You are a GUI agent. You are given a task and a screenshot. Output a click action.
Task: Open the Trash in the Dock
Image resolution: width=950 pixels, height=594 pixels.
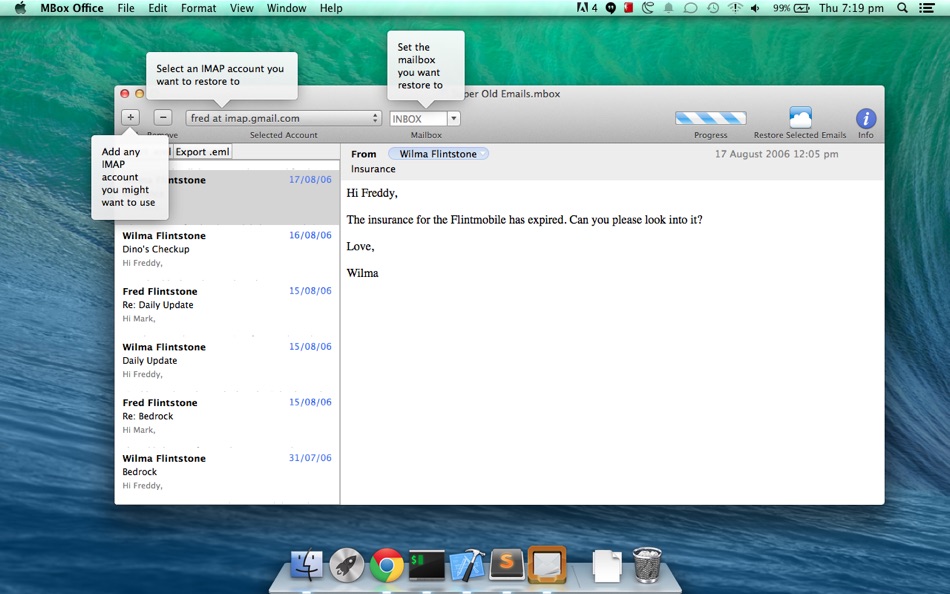[647, 565]
